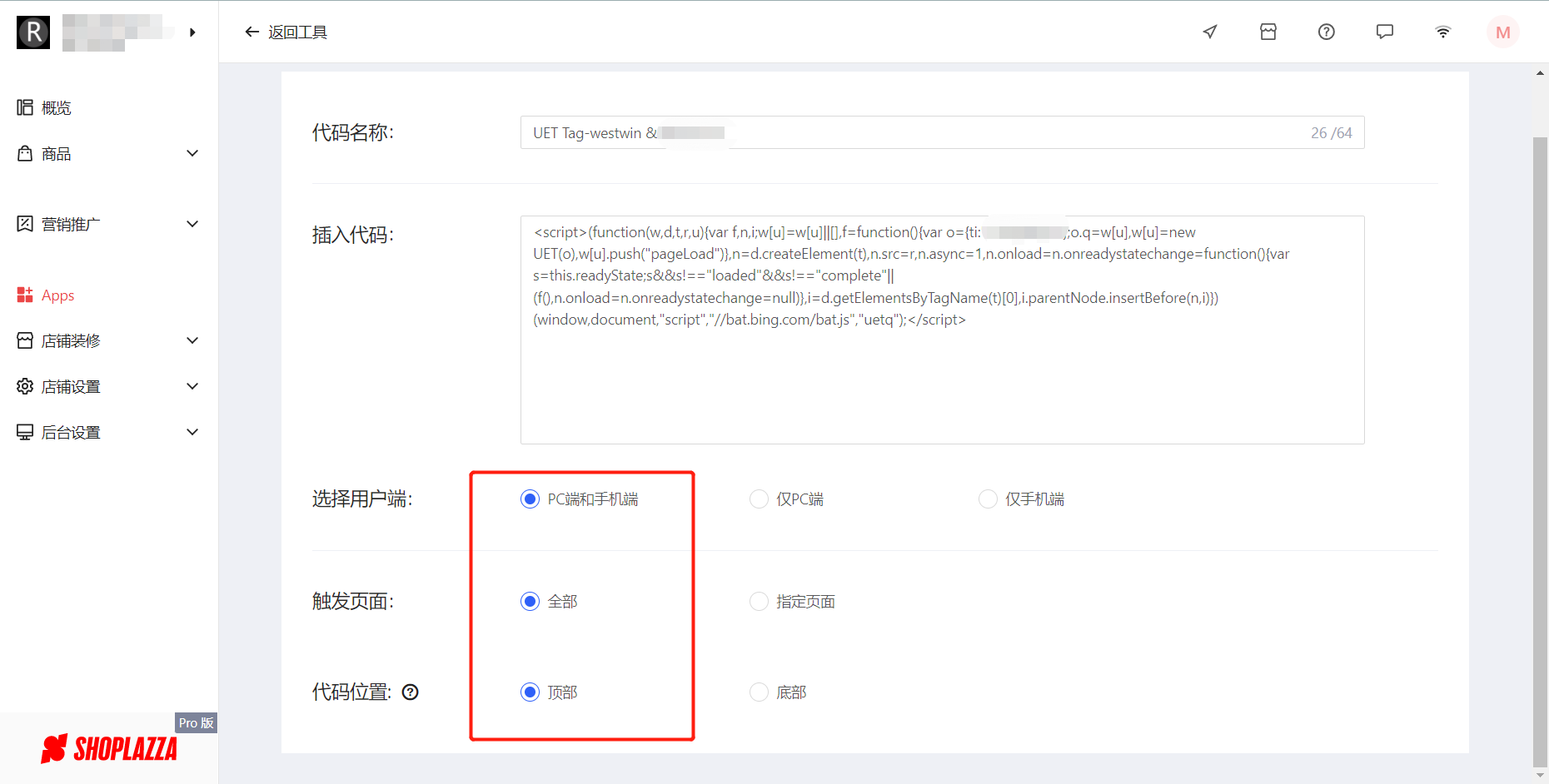Viewport: 1549px width, 784px height.
Task: Expand the 后台设置 chevron
Action: (192, 432)
